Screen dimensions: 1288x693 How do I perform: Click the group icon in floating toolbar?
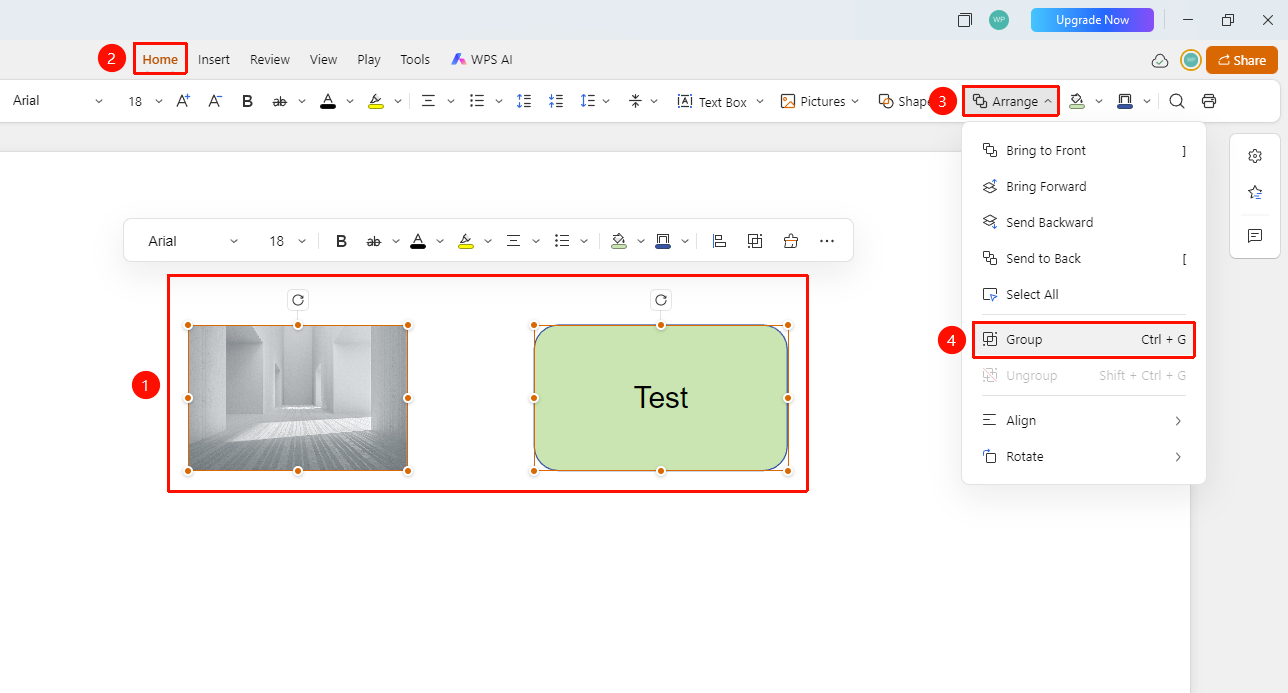click(x=755, y=241)
